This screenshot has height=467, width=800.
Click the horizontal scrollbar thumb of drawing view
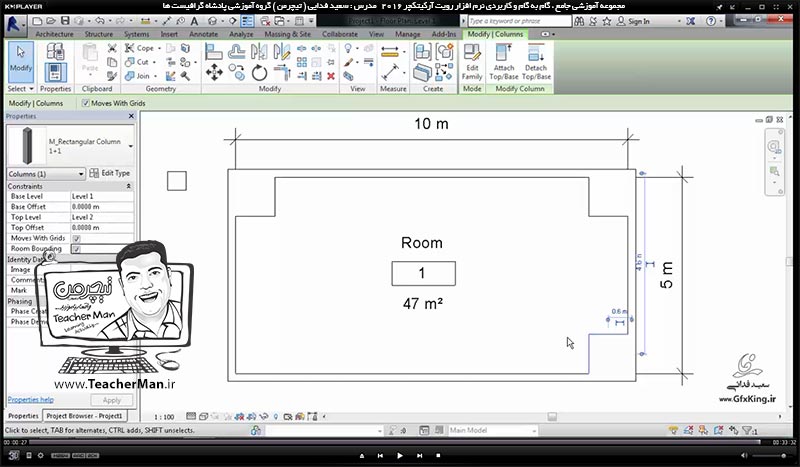click(x=552, y=417)
